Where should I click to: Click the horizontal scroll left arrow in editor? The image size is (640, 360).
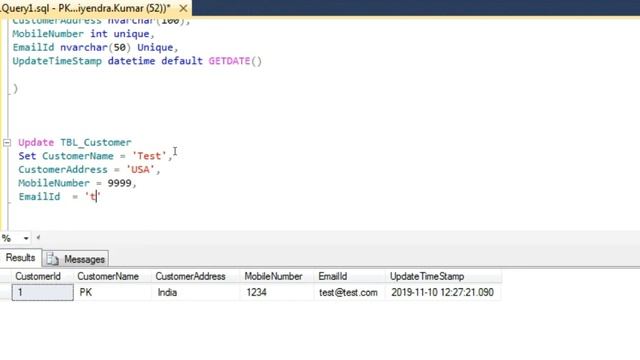38,238
